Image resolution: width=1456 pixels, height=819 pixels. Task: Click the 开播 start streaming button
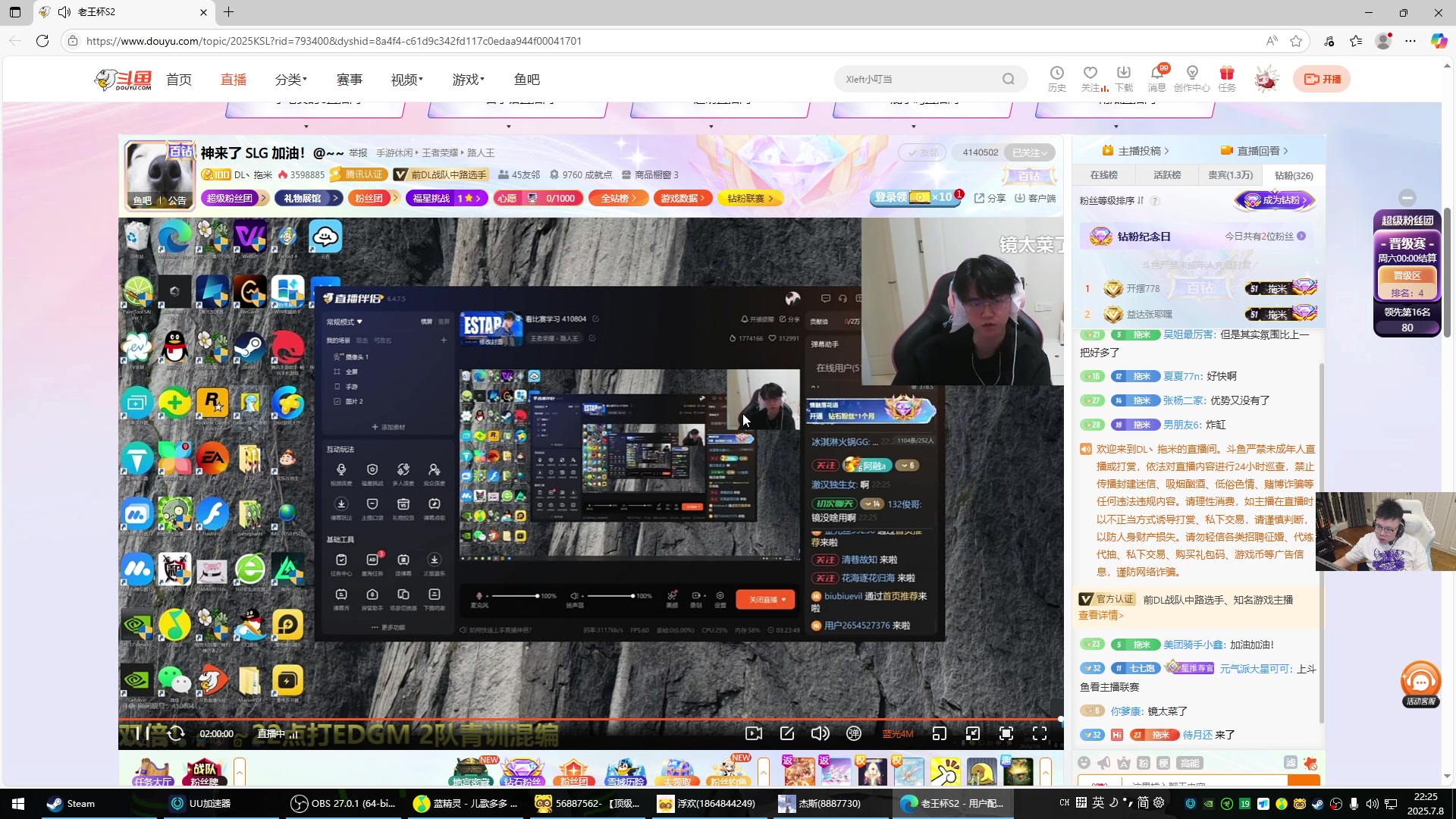click(1322, 79)
